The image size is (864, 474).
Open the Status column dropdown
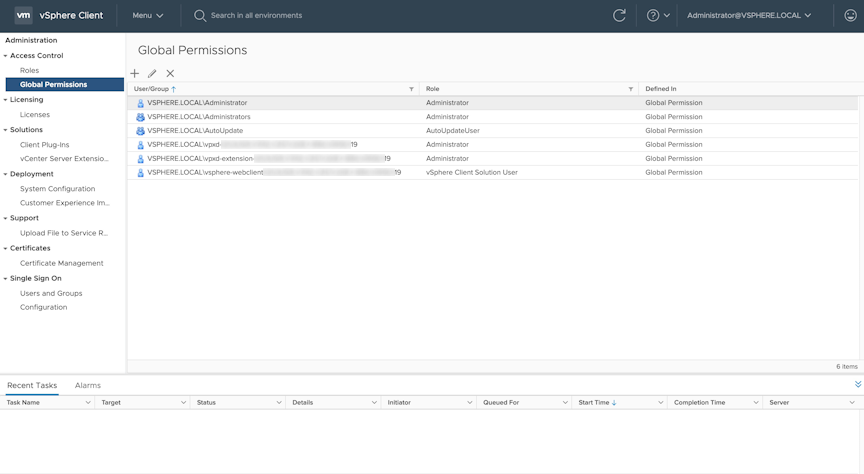279,402
